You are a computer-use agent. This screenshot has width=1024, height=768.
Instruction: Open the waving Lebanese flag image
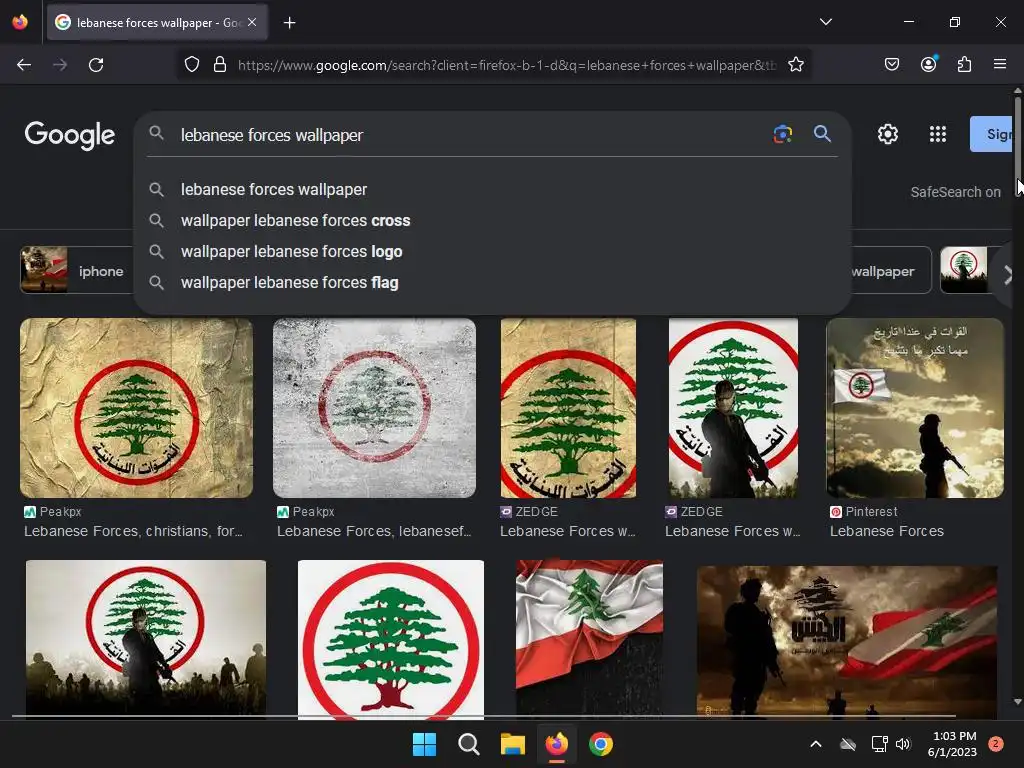coord(589,639)
